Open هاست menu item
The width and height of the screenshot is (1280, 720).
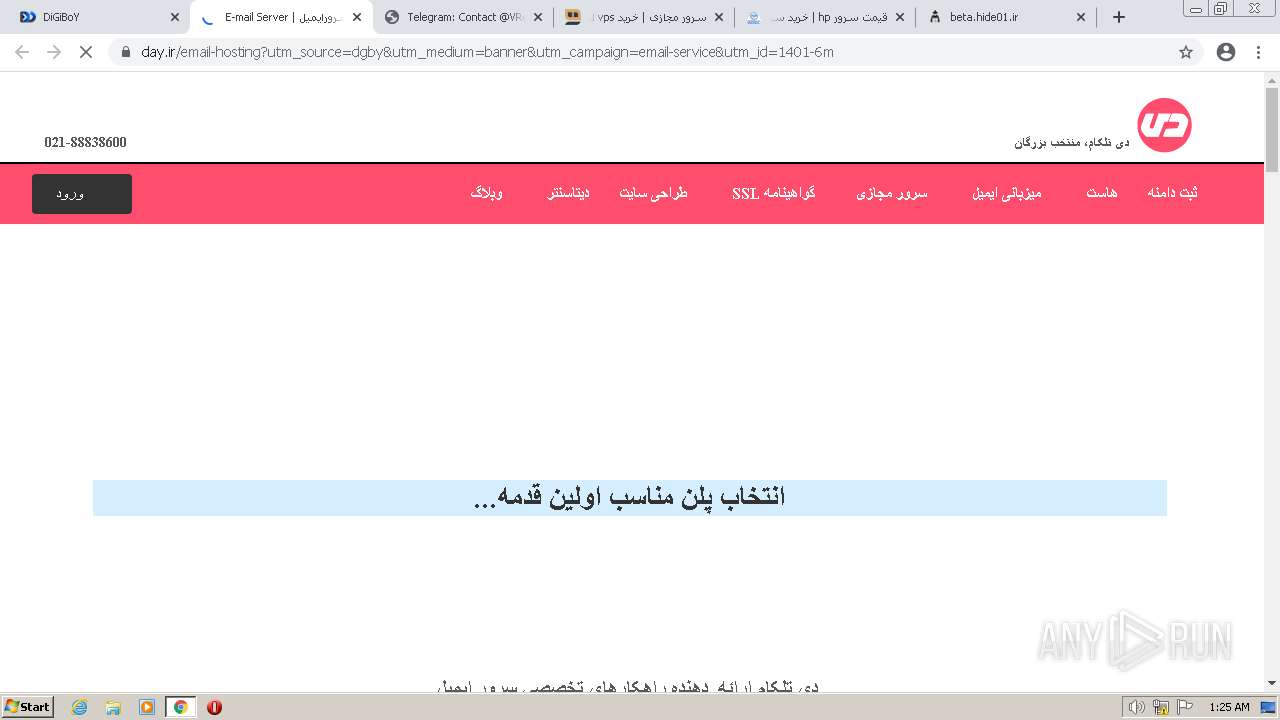coord(1102,193)
